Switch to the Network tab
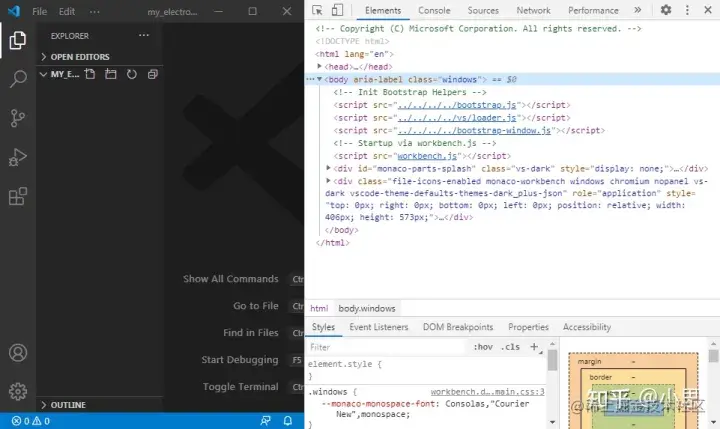 pos(533,10)
